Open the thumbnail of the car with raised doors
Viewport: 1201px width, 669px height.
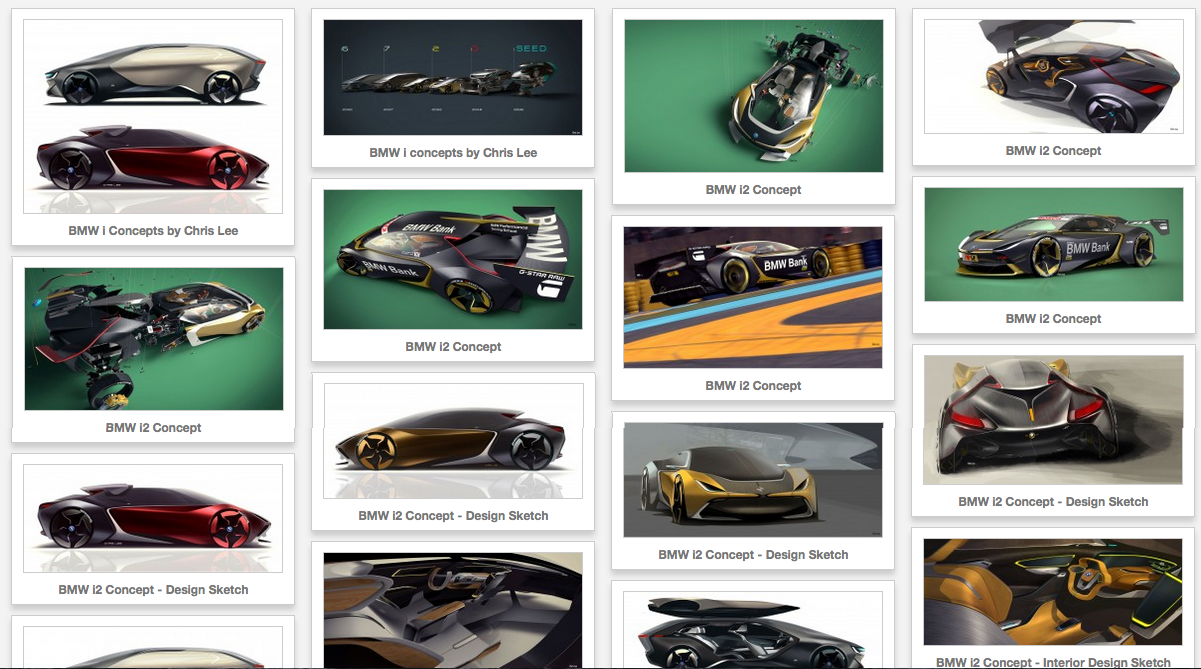1054,76
